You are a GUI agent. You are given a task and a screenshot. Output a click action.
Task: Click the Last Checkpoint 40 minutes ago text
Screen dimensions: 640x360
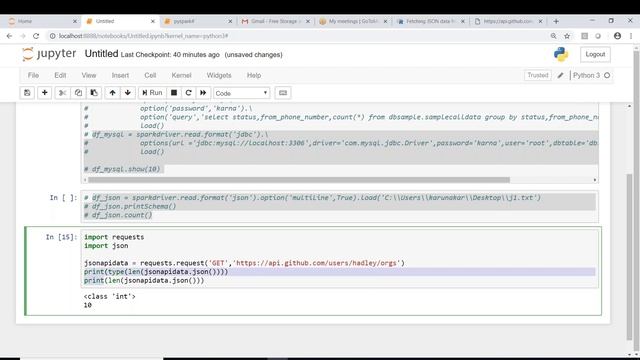coord(170,55)
